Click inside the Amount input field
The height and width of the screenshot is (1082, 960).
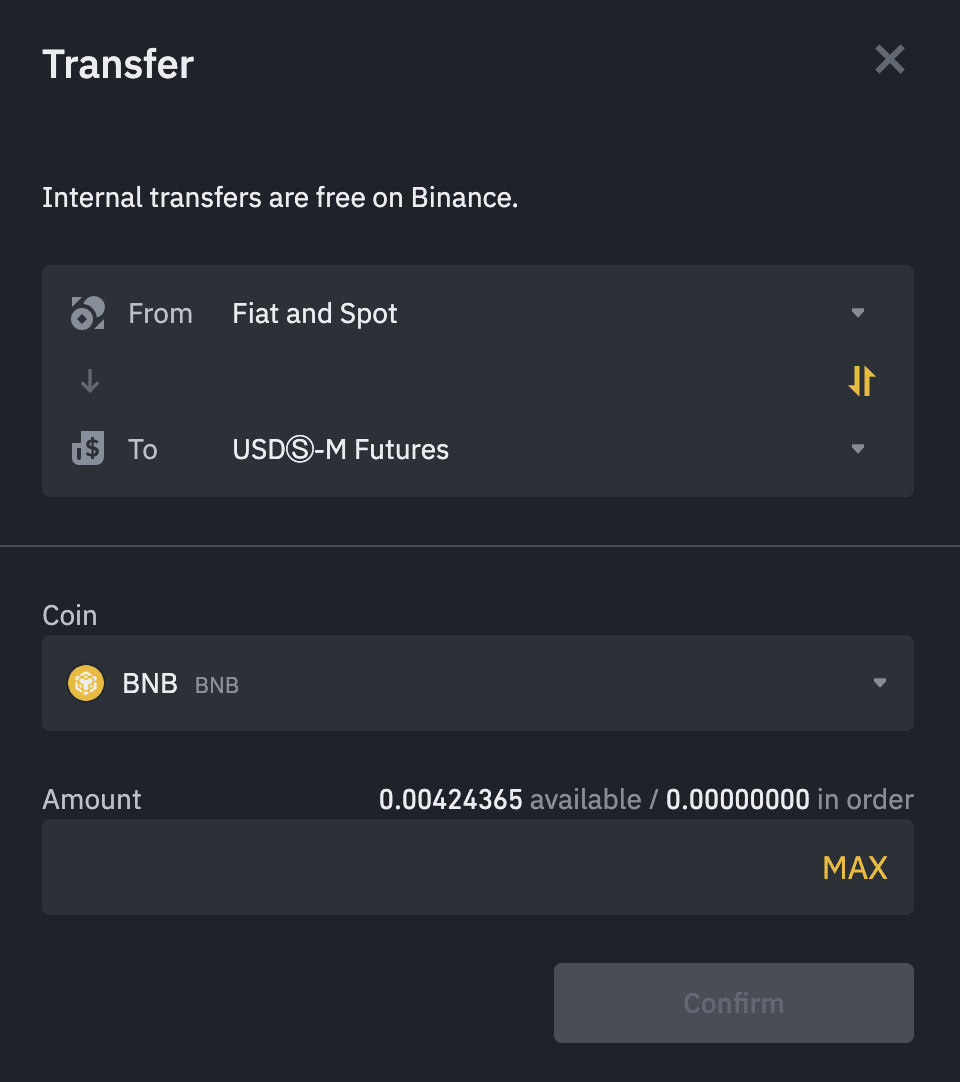pos(400,867)
